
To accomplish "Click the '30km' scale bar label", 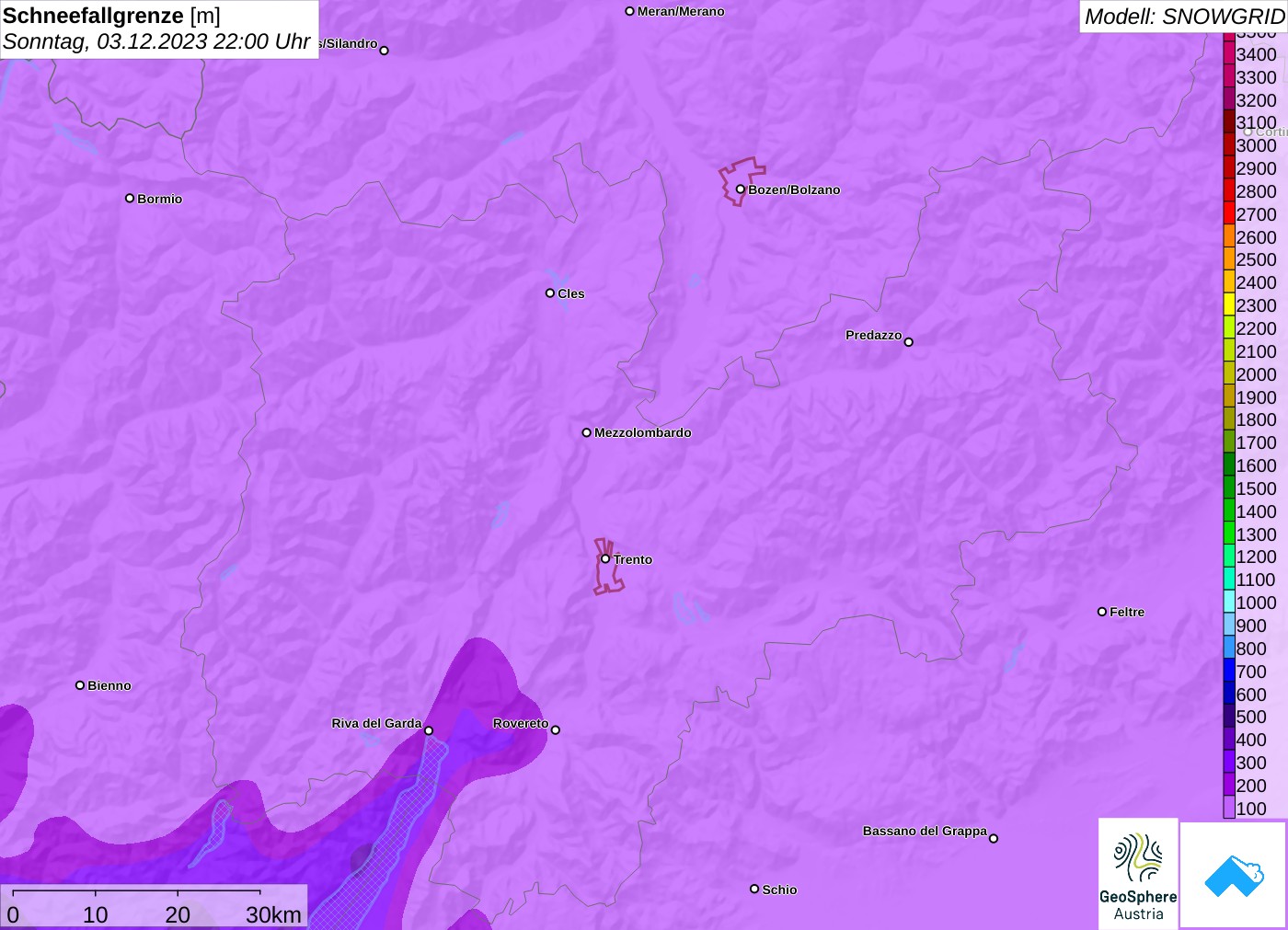I will click(273, 914).
